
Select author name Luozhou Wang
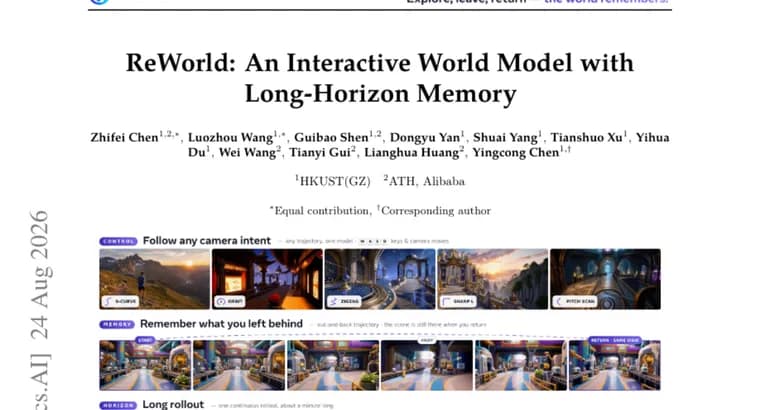coord(230,138)
